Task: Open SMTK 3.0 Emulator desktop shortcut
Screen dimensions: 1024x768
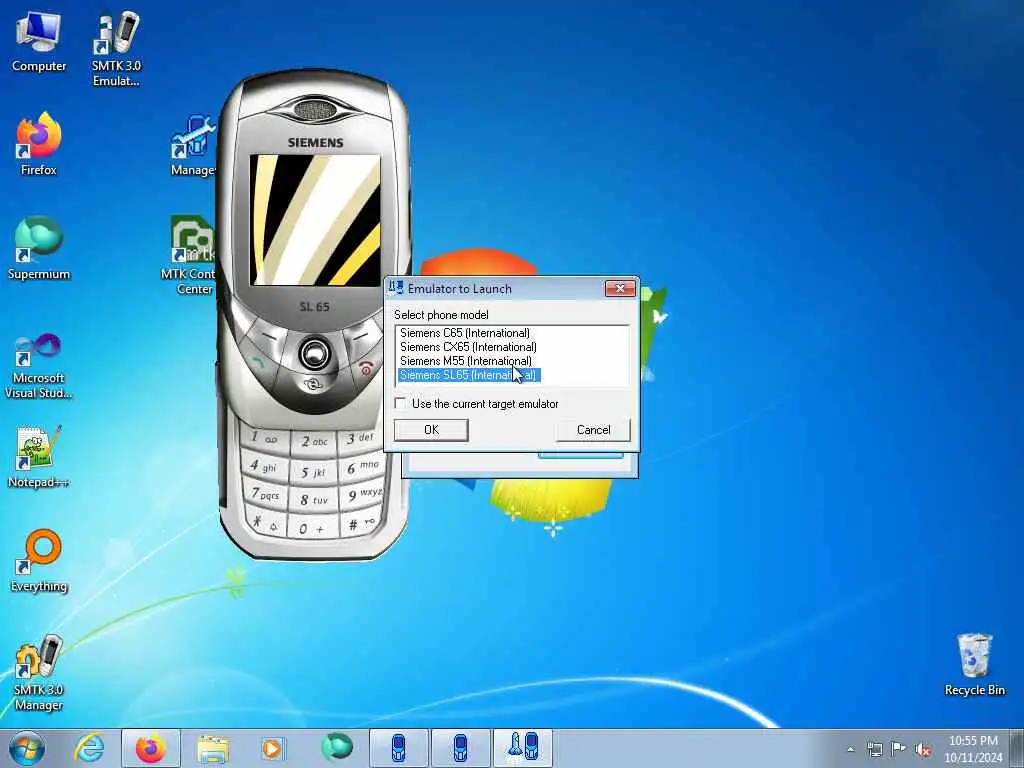Action: [x=116, y=48]
